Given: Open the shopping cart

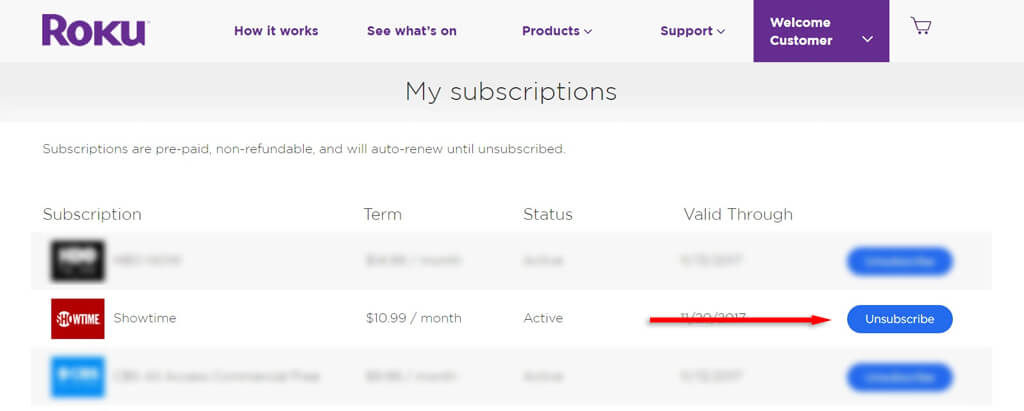Looking at the screenshot, I should (x=921, y=27).
